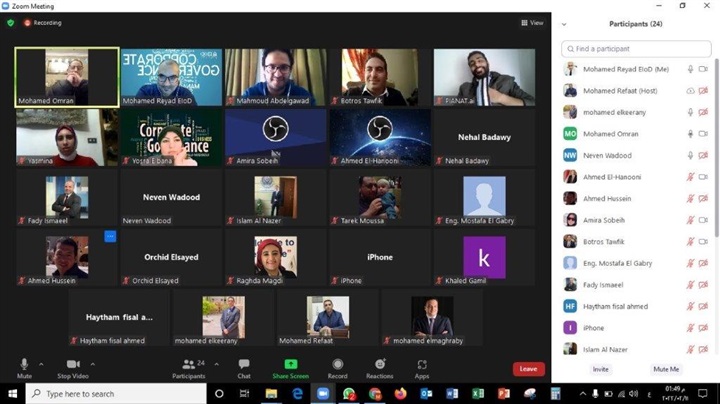Click video-off icon for Mohamed Refaat (Host)
Screen dimensions: 720x404
pyautogui.click(x=703, y=91)
